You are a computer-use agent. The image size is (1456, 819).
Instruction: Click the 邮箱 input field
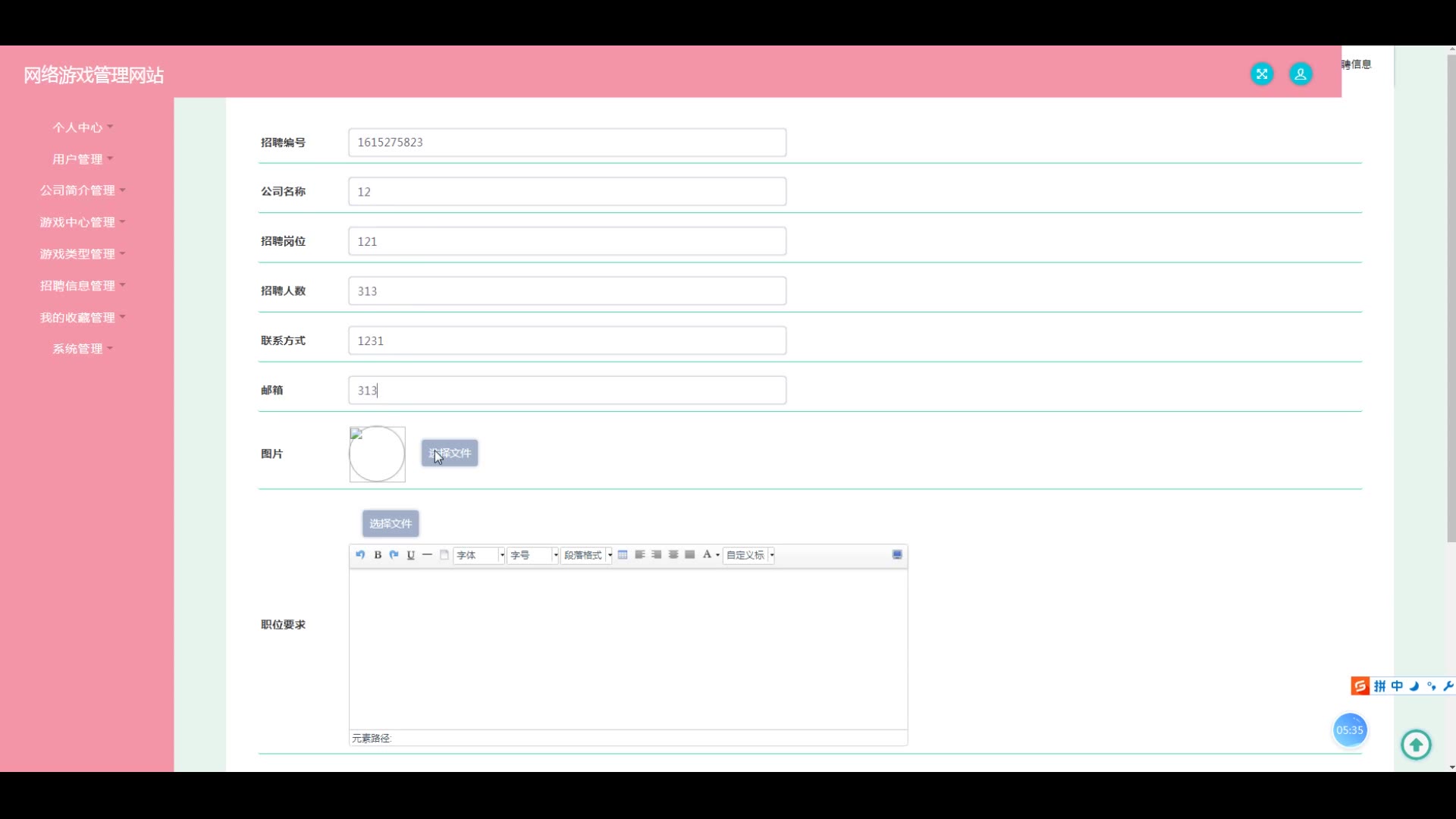tap(567, 391)
